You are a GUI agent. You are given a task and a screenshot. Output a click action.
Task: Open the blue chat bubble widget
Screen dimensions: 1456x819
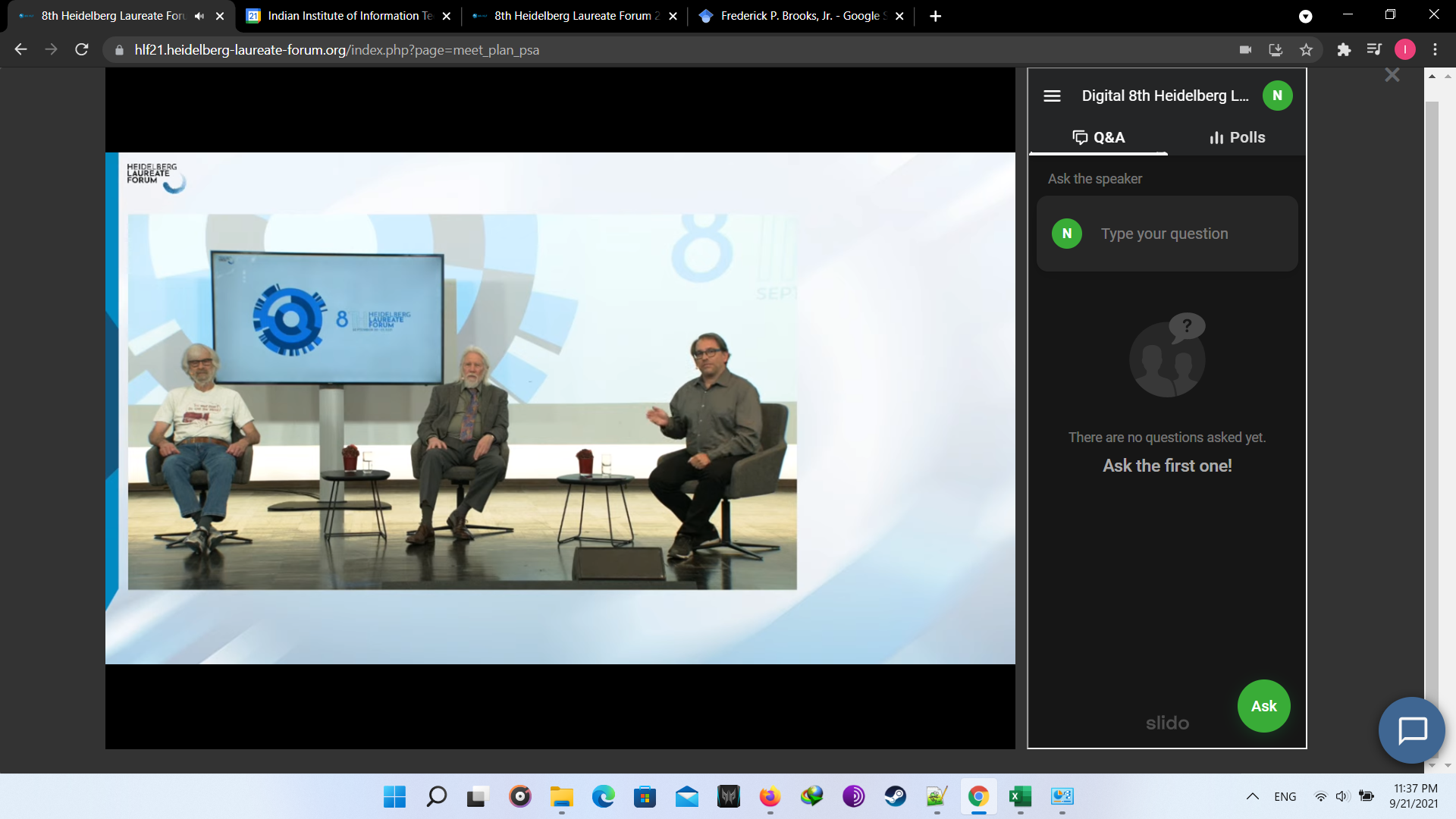point(1412,730)
